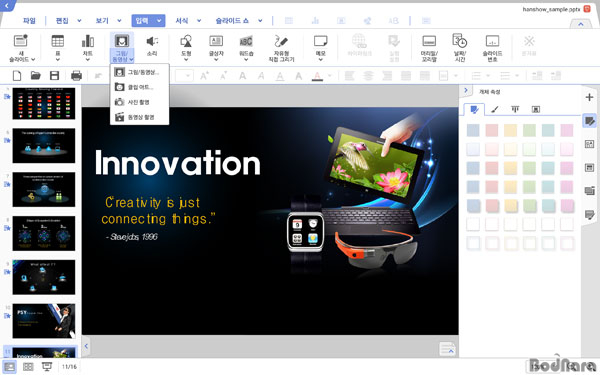Switch to normal slide view mode
The image size is (600, 375).
coord(10,367)
